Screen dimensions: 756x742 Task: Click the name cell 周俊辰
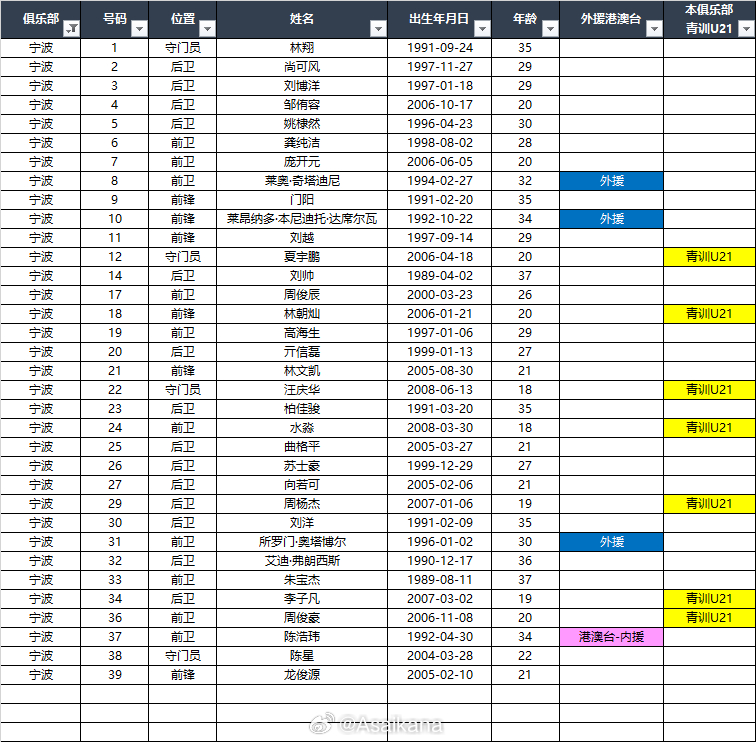(x=302, y=295)
